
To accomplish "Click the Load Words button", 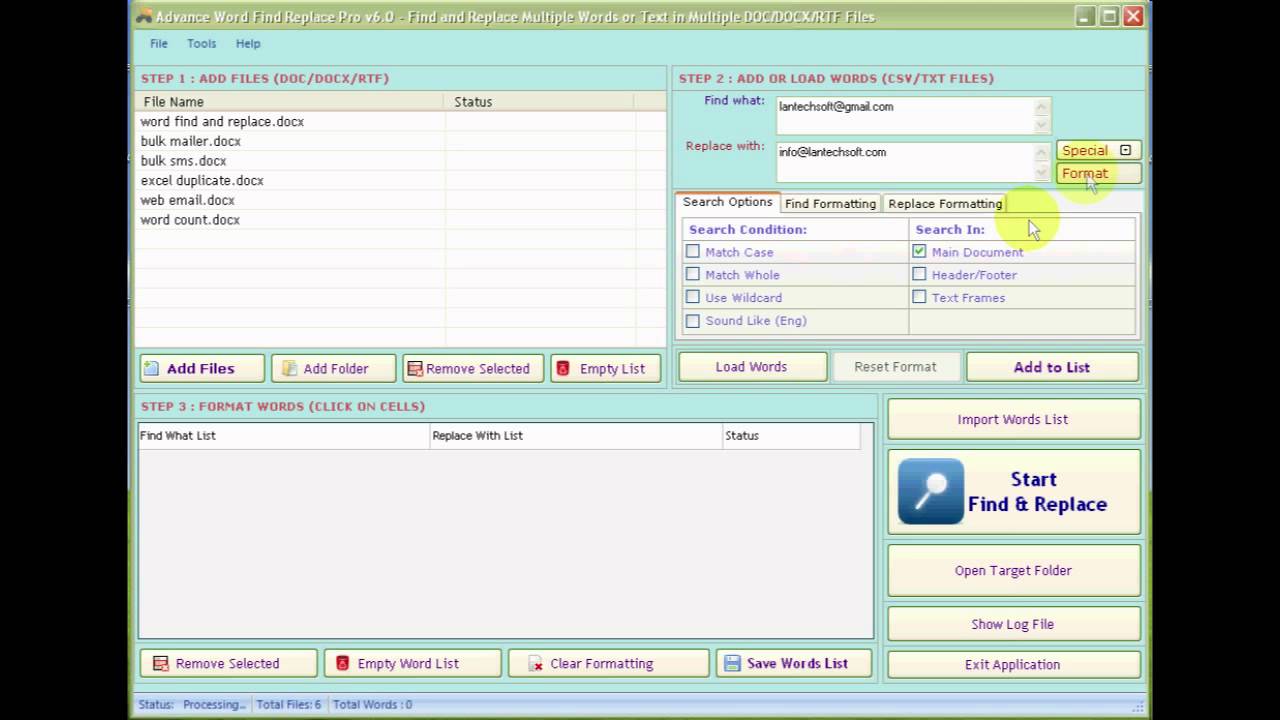I will pos(751,367).
